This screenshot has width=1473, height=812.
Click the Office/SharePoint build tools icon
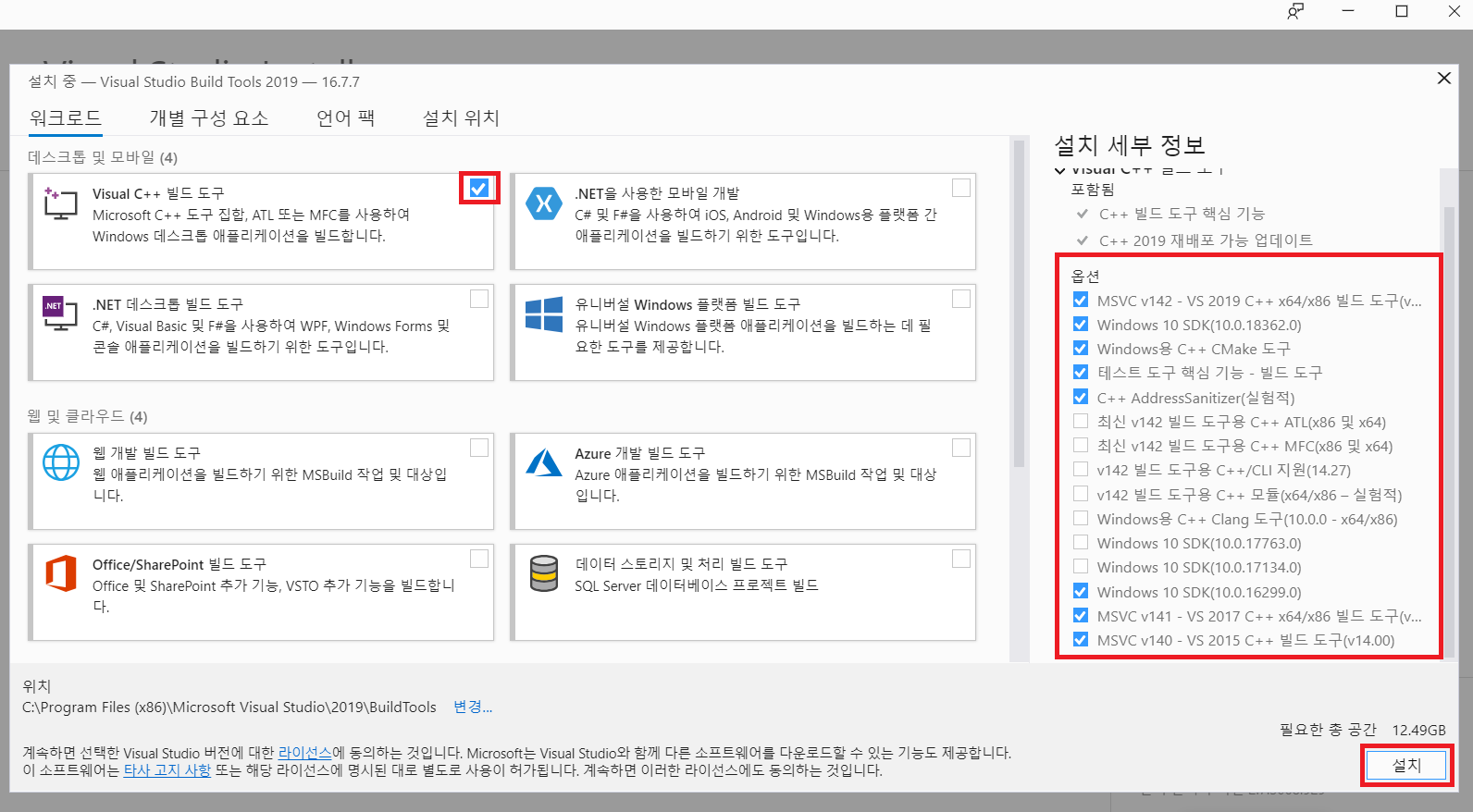pyautogui.click(x=61, y=573)
